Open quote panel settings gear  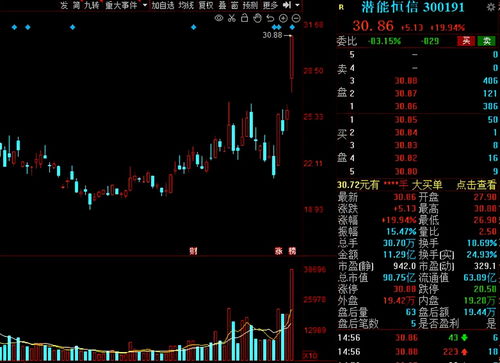491,7
